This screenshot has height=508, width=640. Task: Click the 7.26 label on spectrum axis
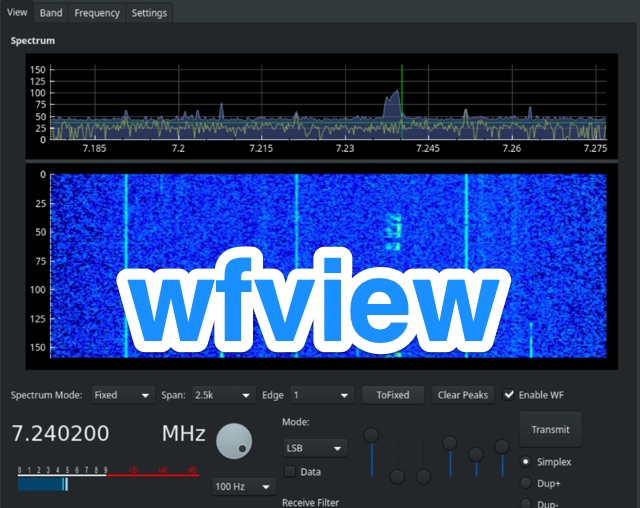pos(512,148)
